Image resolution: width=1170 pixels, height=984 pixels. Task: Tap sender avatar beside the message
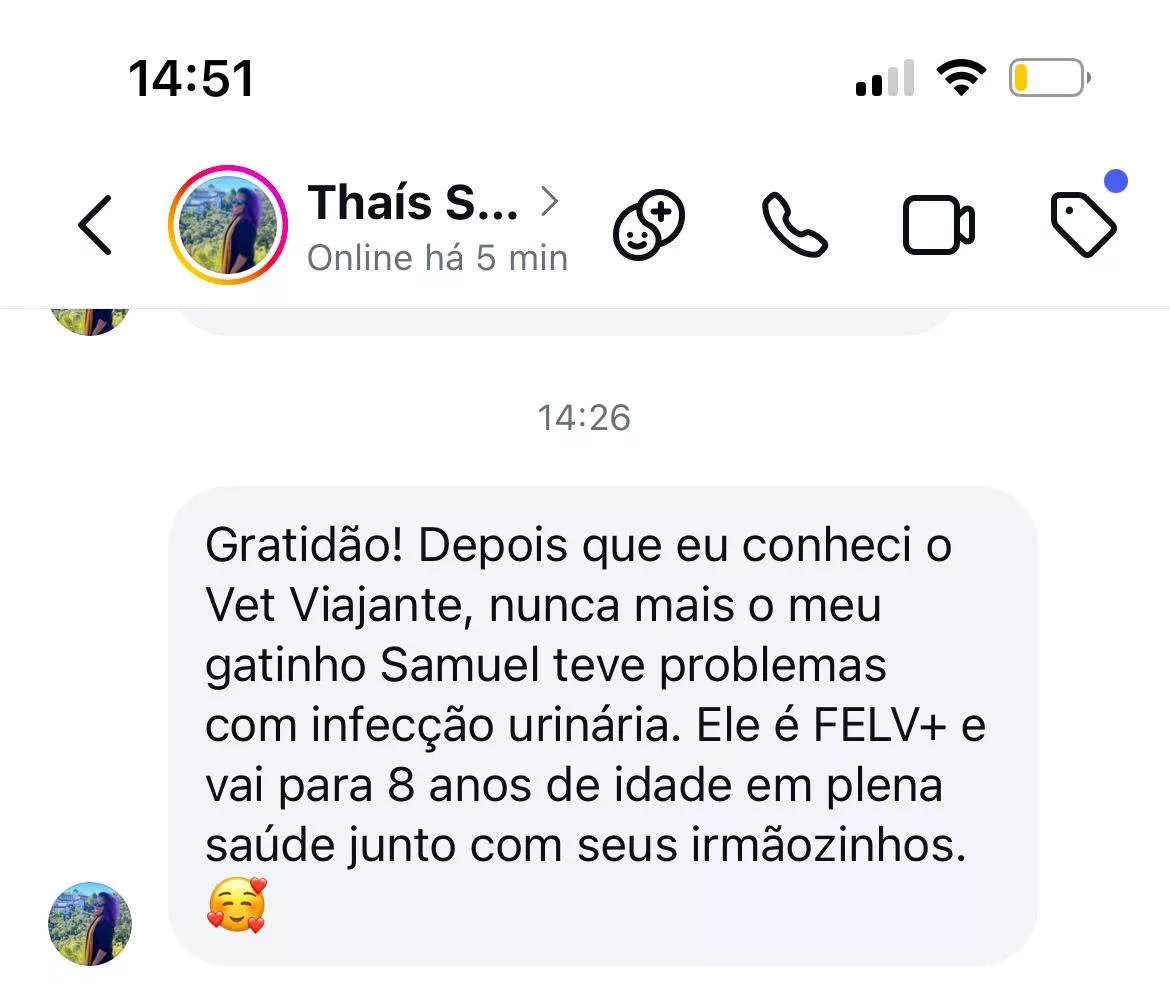pyautogui.click(x=90, y=924)
